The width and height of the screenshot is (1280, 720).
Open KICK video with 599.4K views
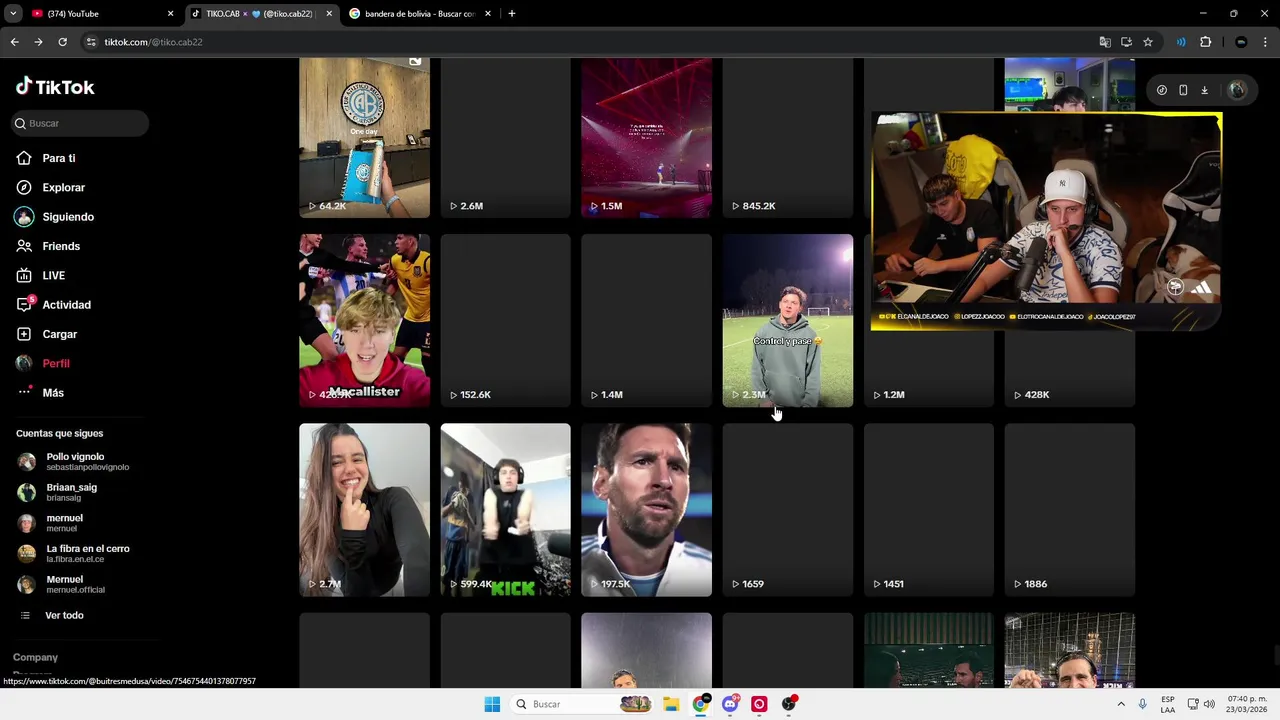[505, 510]
